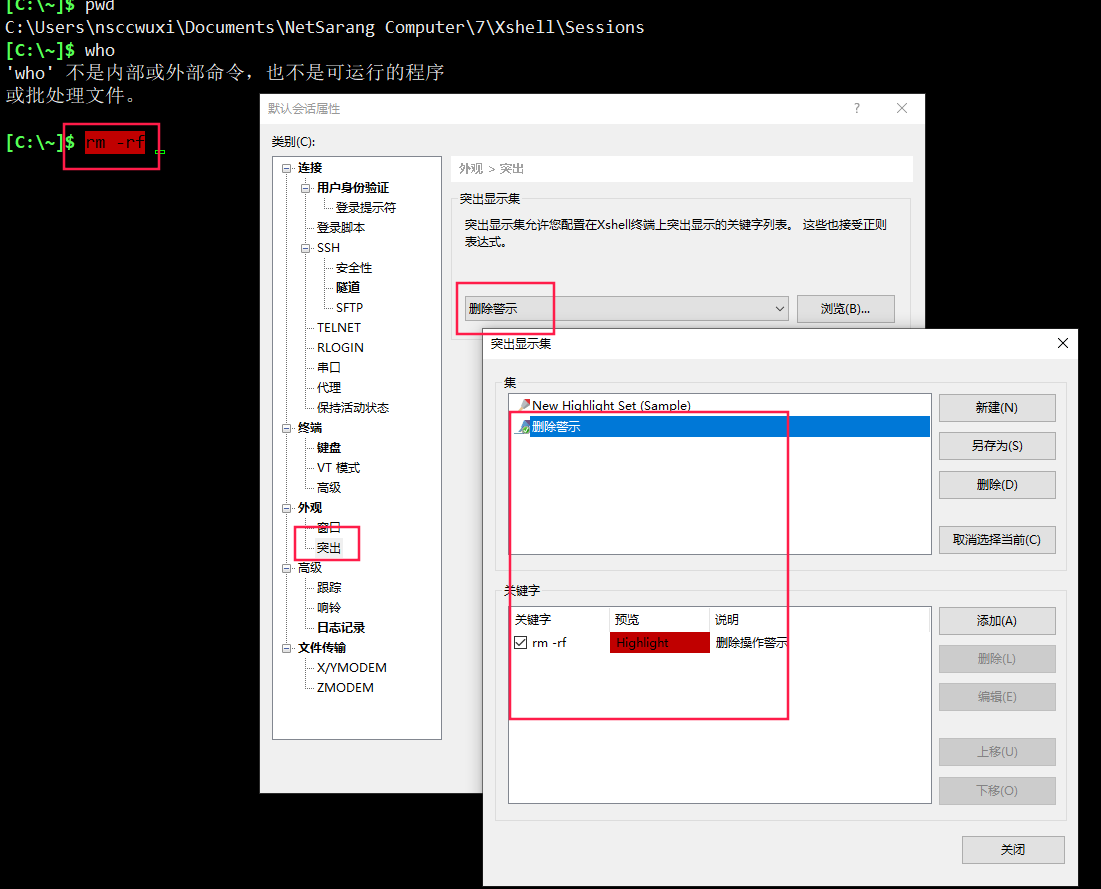Image resolution: width=1101 pixels, height=889 pixels.
Task: Select the VT 模式 tree item
Action: pos(338,468)
